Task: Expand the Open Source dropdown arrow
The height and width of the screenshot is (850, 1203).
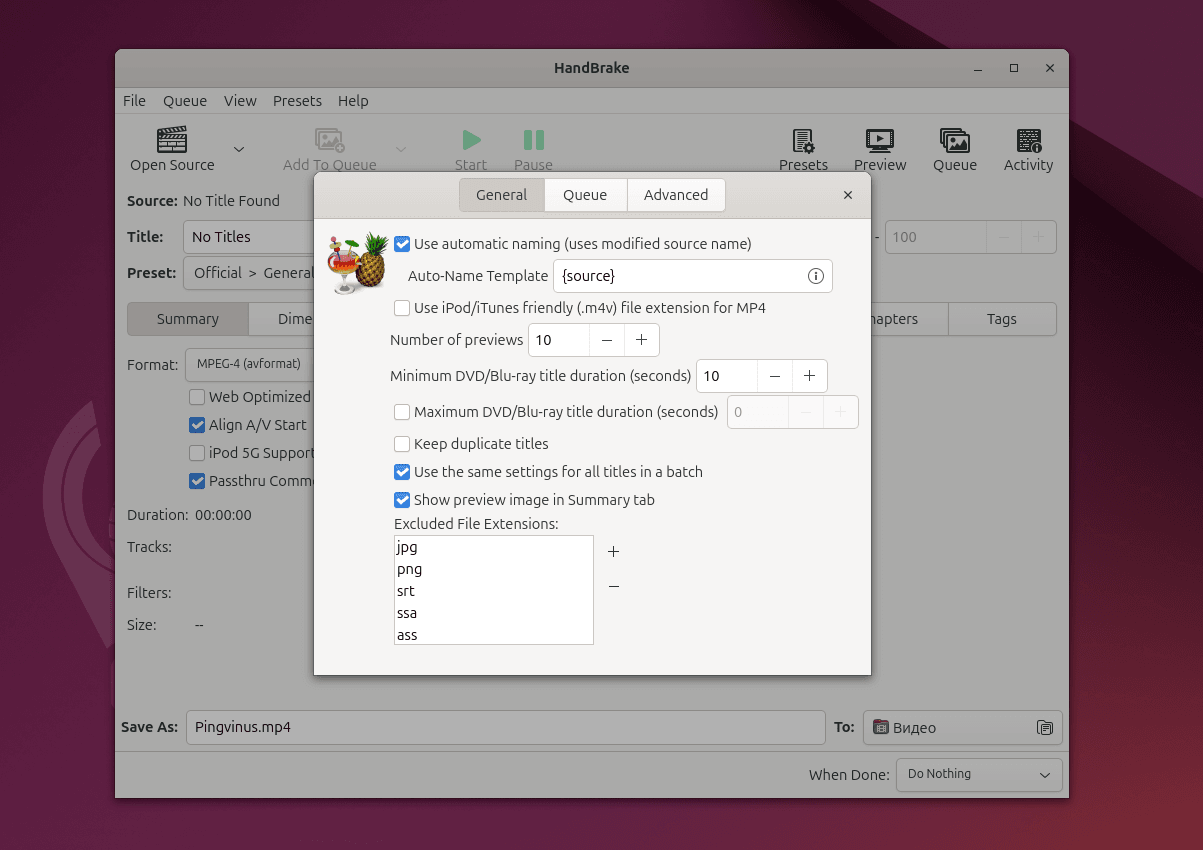Action: pyautogui.click(x=239, y=150)
